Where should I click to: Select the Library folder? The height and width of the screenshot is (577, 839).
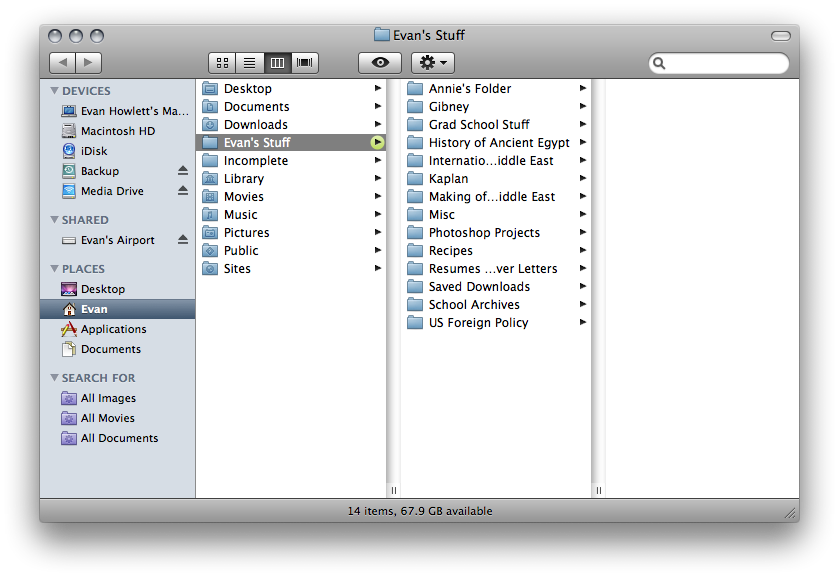click(292, 178)
